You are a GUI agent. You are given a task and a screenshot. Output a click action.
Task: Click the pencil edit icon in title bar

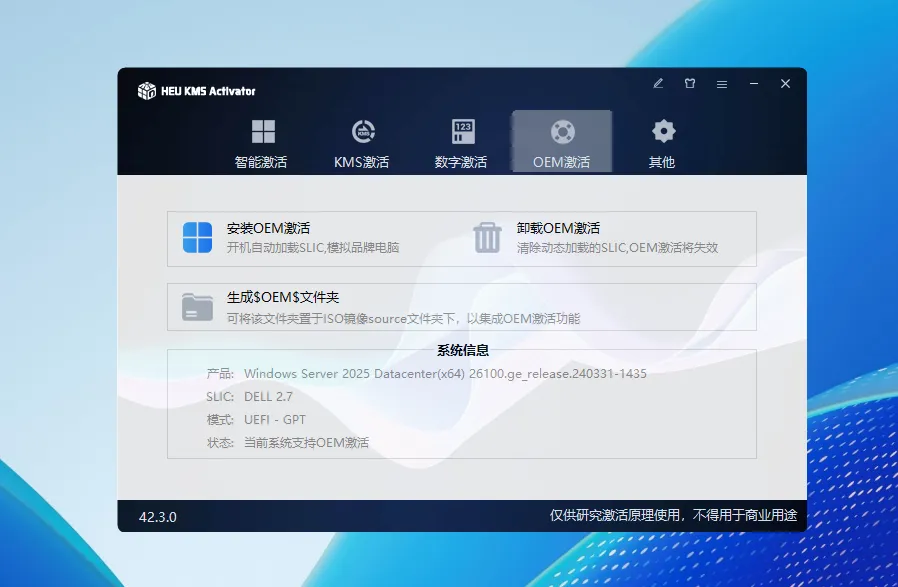click(x=658, y=84)
